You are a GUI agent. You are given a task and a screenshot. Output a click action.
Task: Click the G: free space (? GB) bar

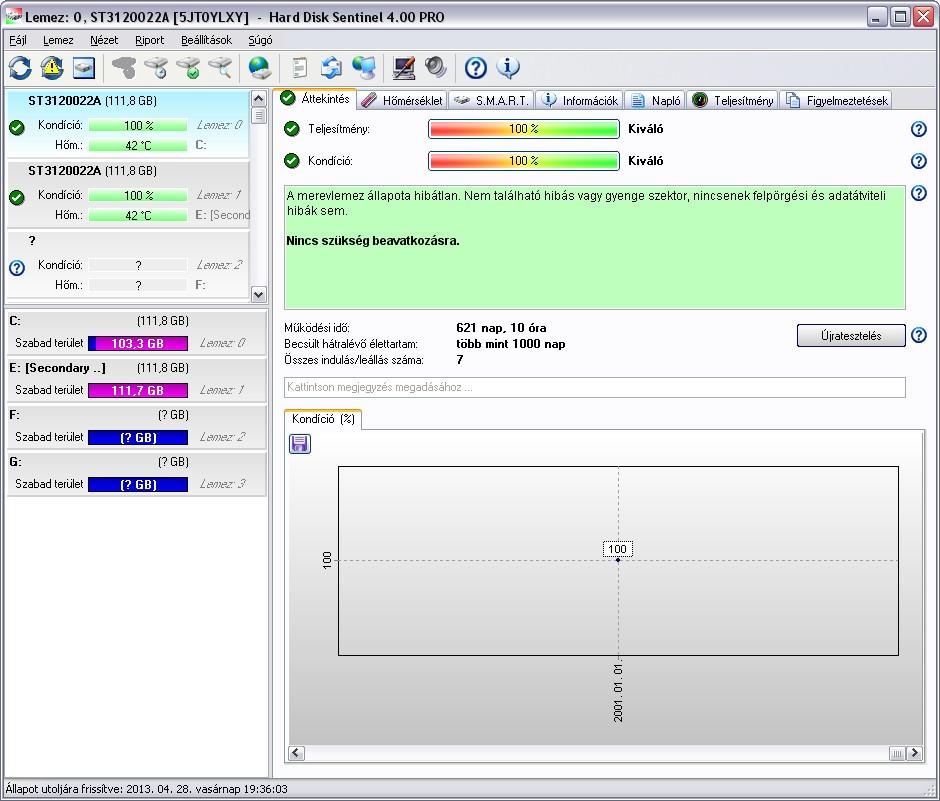(138, 484)
